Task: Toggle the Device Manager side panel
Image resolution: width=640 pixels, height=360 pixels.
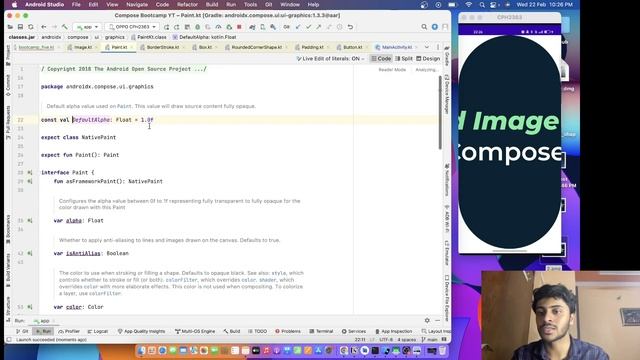Action: pos(447,95)
